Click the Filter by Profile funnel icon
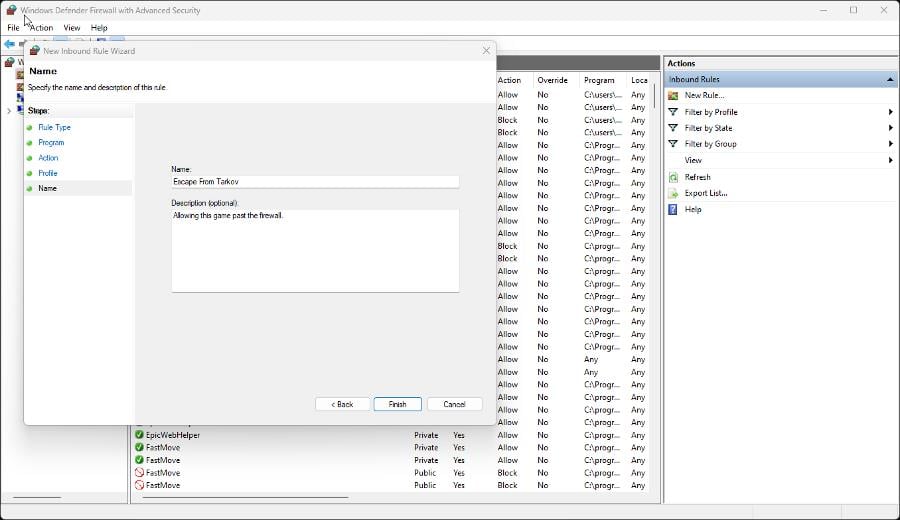Screen dimensions: 900x520 click(673, 112)
